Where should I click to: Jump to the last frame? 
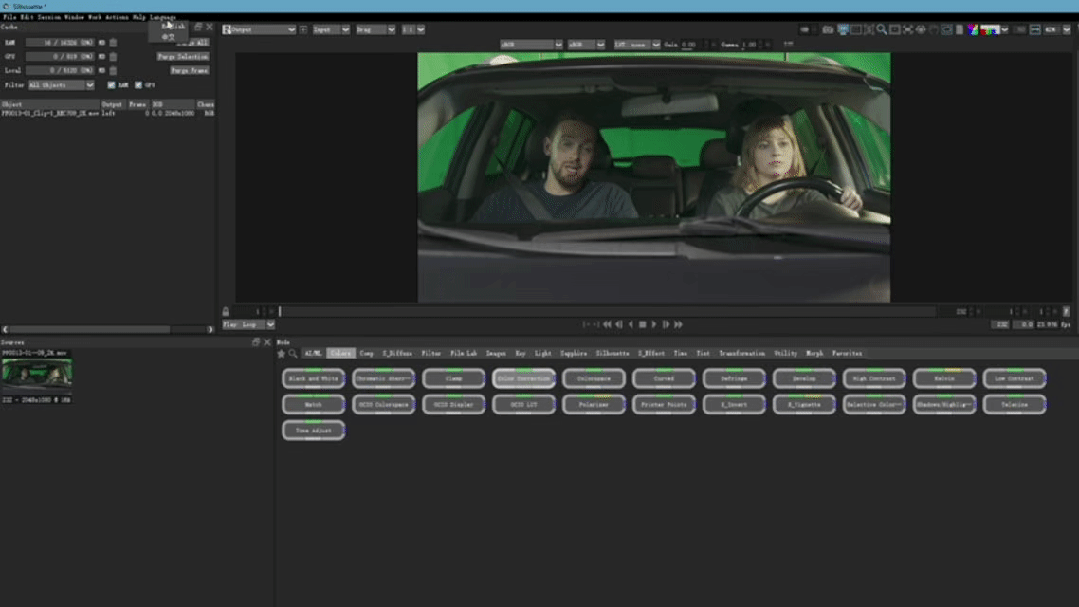[678, 325]
